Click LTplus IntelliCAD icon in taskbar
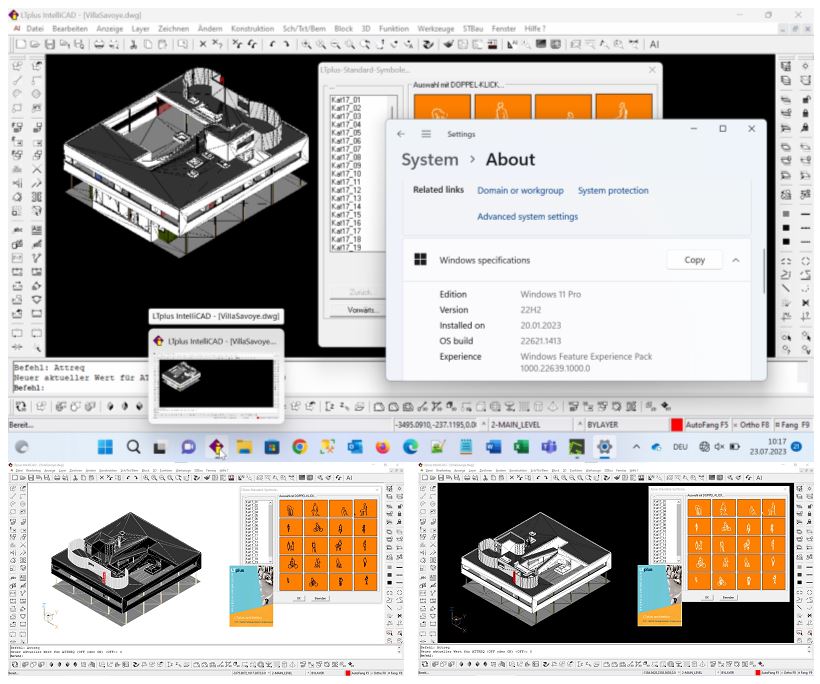Image resolution: width=820 pixels, height=684 pixels. pyautogui.click(x=217, y=447)
